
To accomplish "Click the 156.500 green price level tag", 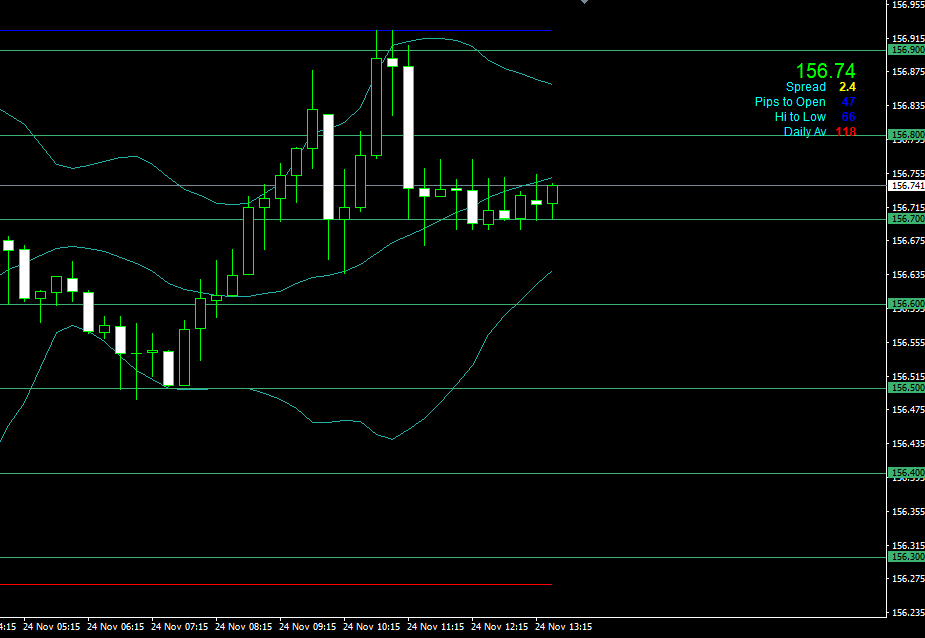I will (907, 388).
